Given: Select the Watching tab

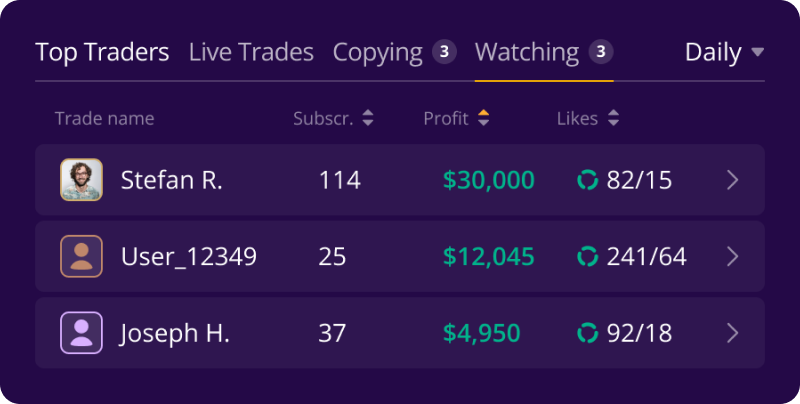Looking at the screenshot, I should click(544, 53).
